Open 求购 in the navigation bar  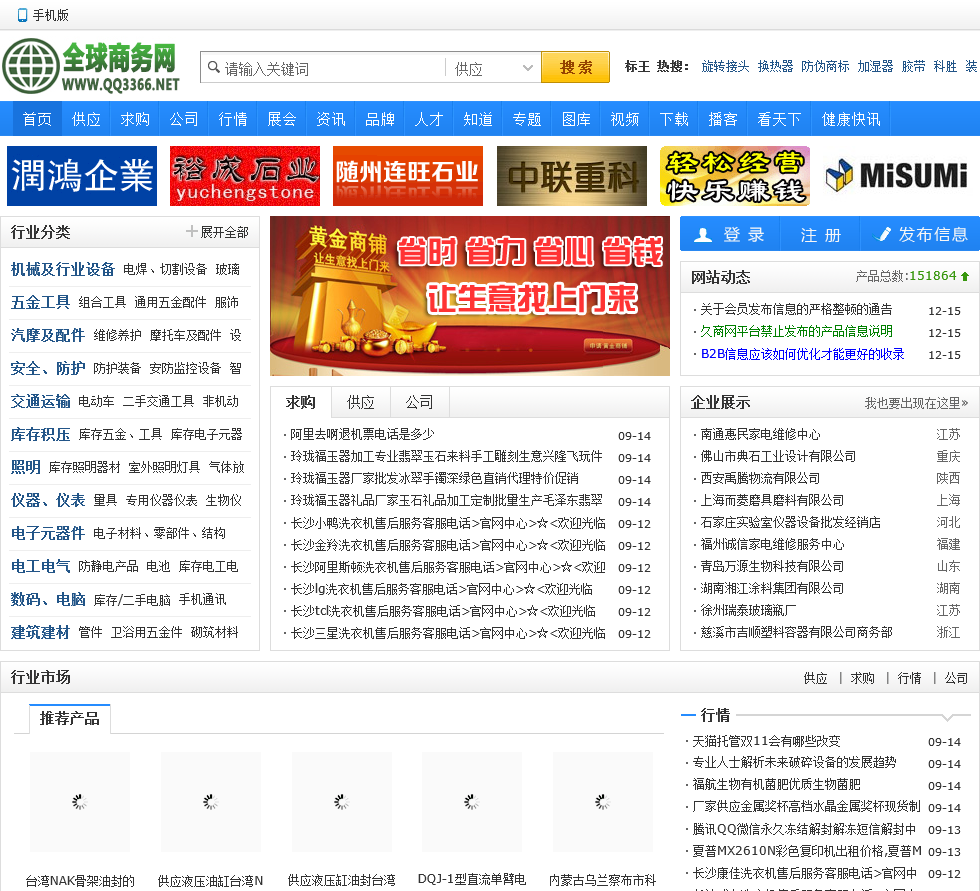tap(135, 119)
